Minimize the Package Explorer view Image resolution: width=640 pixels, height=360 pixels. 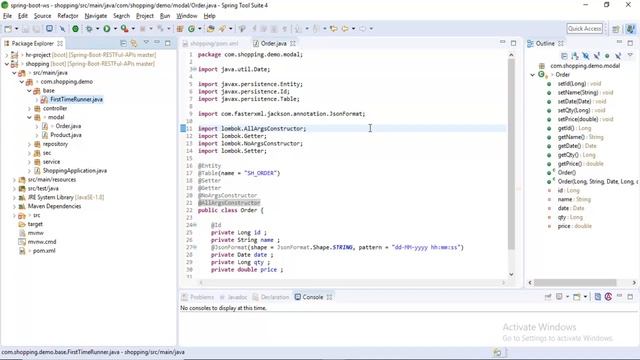pyautogui.click(x=157, y=42)
